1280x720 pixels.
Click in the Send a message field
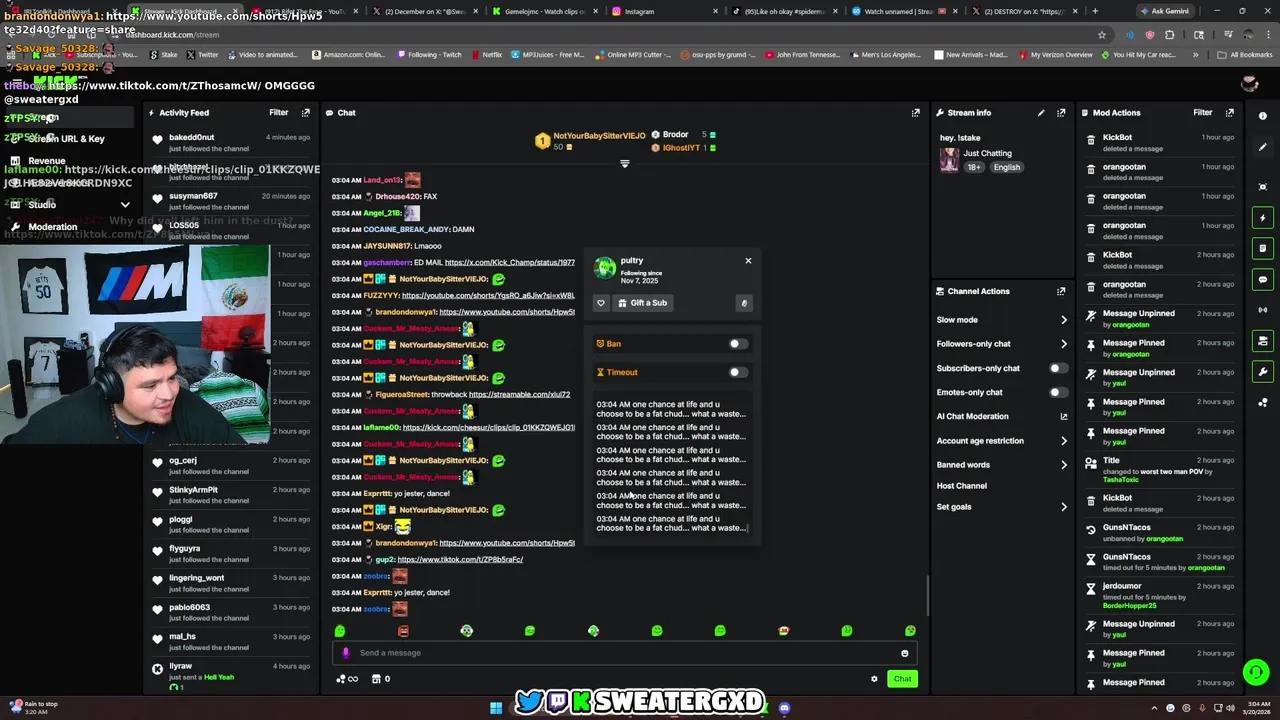click(x=622, y=653)
